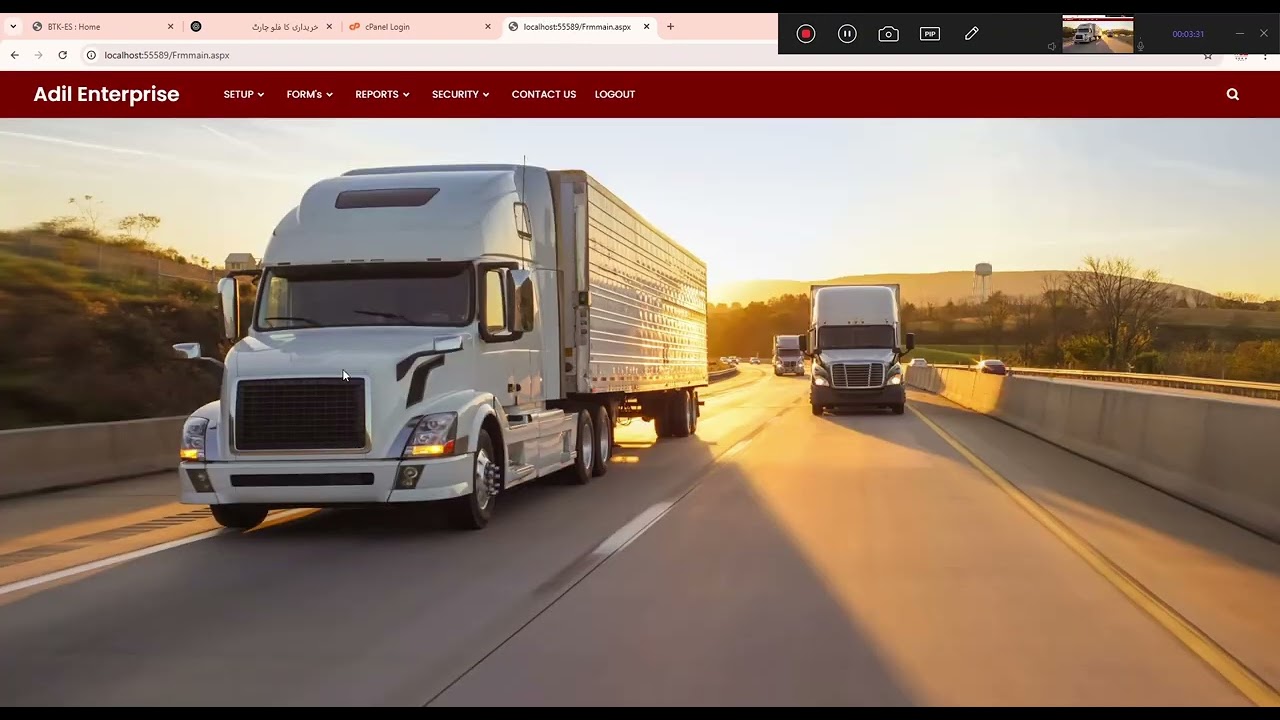Click the recording preview thumbnail
Image resolution: width=1280 pixels, height=720 pixels.
1098,34
